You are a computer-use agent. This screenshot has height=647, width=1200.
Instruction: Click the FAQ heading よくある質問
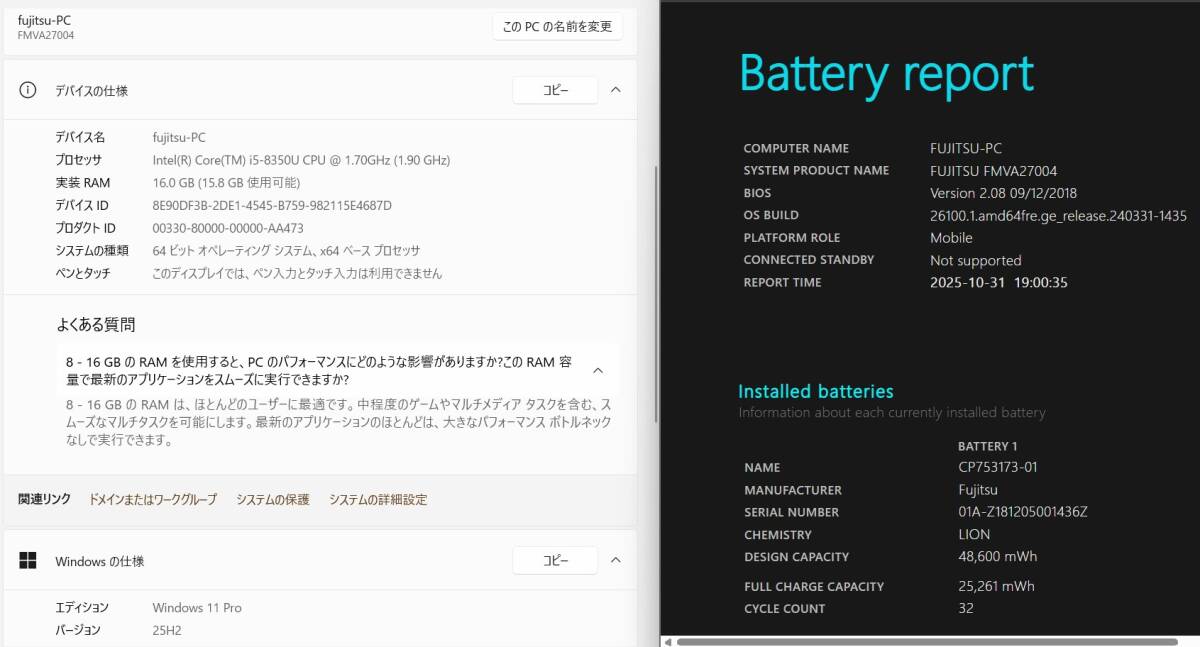pos(96,325)
